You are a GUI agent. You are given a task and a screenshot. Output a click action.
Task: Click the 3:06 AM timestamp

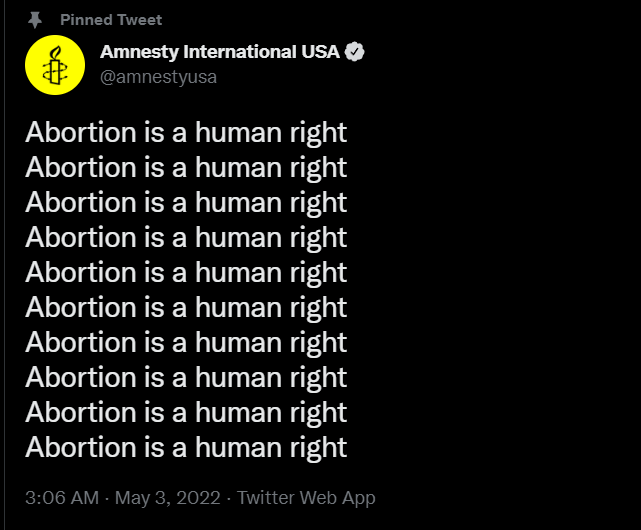tap(62, 498)
